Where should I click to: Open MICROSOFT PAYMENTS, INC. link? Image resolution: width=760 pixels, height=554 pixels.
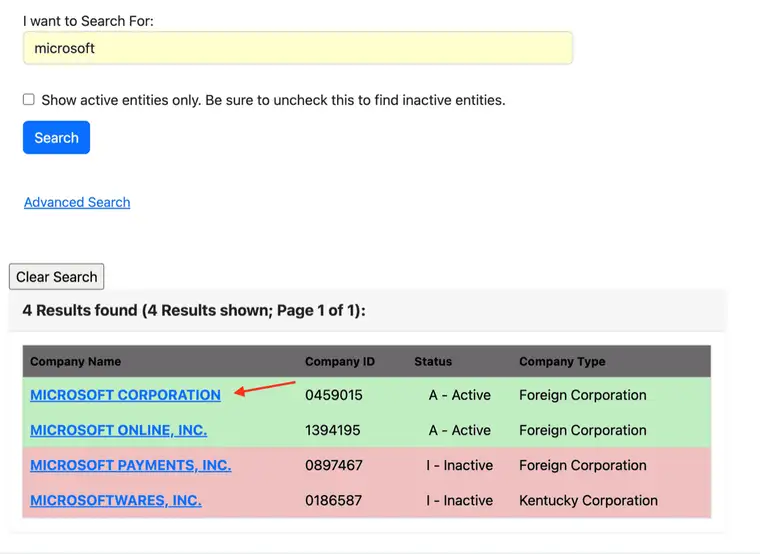point(130,465)
